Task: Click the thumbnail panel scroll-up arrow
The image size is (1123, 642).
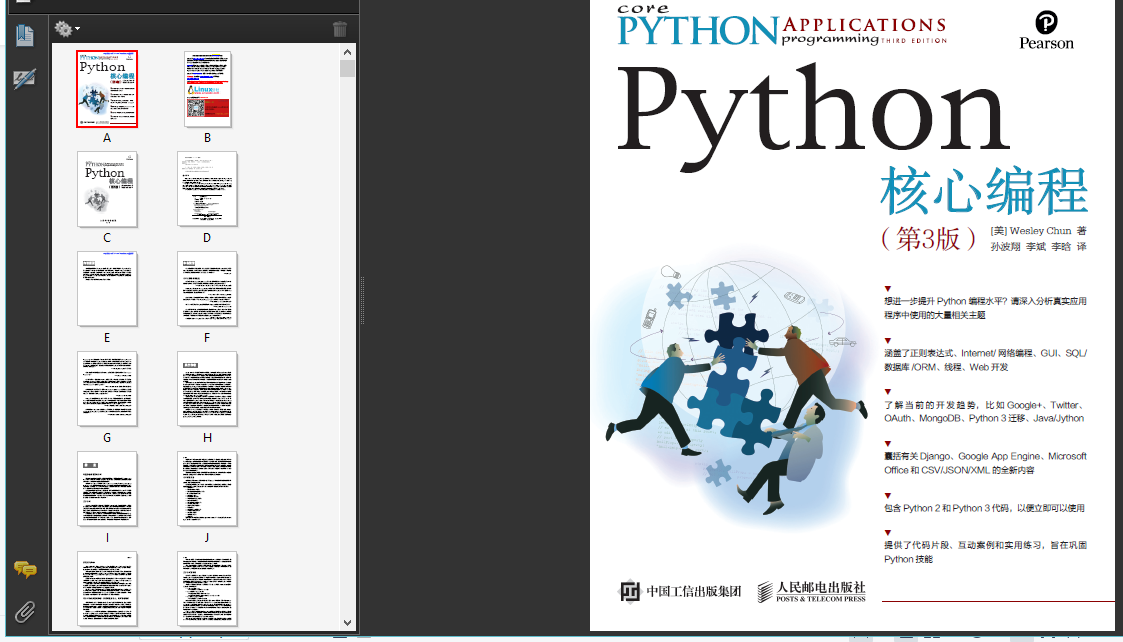Action: click(347, 52)
